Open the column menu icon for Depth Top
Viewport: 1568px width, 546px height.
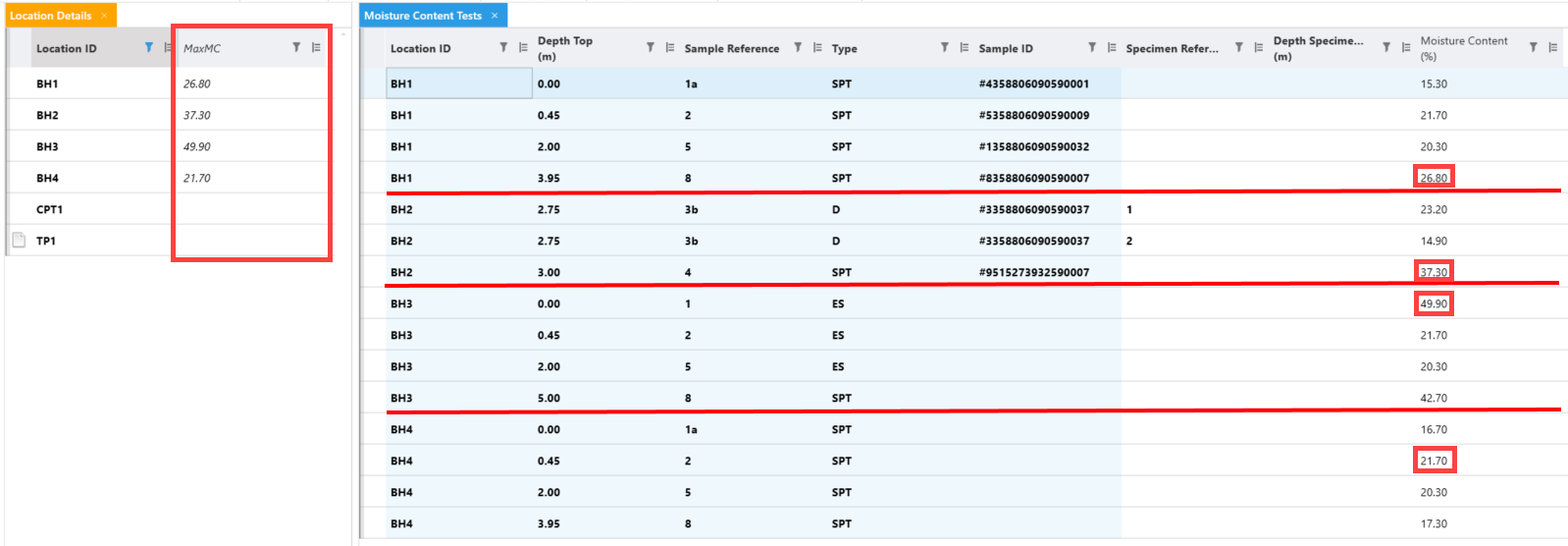click(670, 47)
